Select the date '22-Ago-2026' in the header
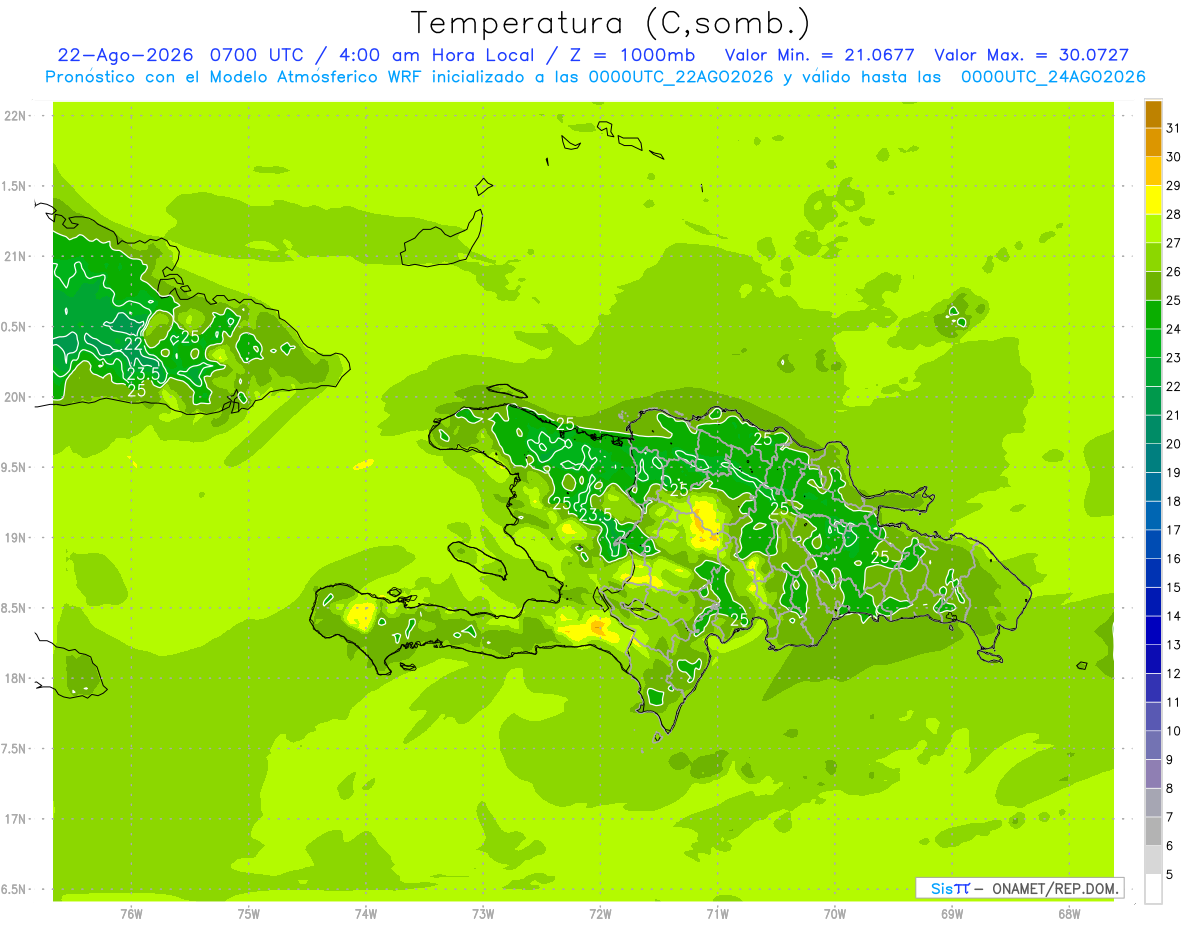This screenshot has width=1200, height=927. click(125, 55)
